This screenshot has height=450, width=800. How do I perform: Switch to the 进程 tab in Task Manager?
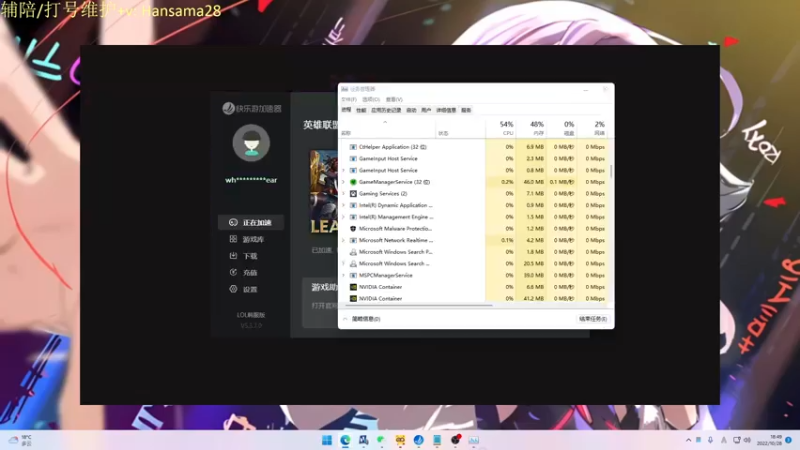[x=346, y=110]
